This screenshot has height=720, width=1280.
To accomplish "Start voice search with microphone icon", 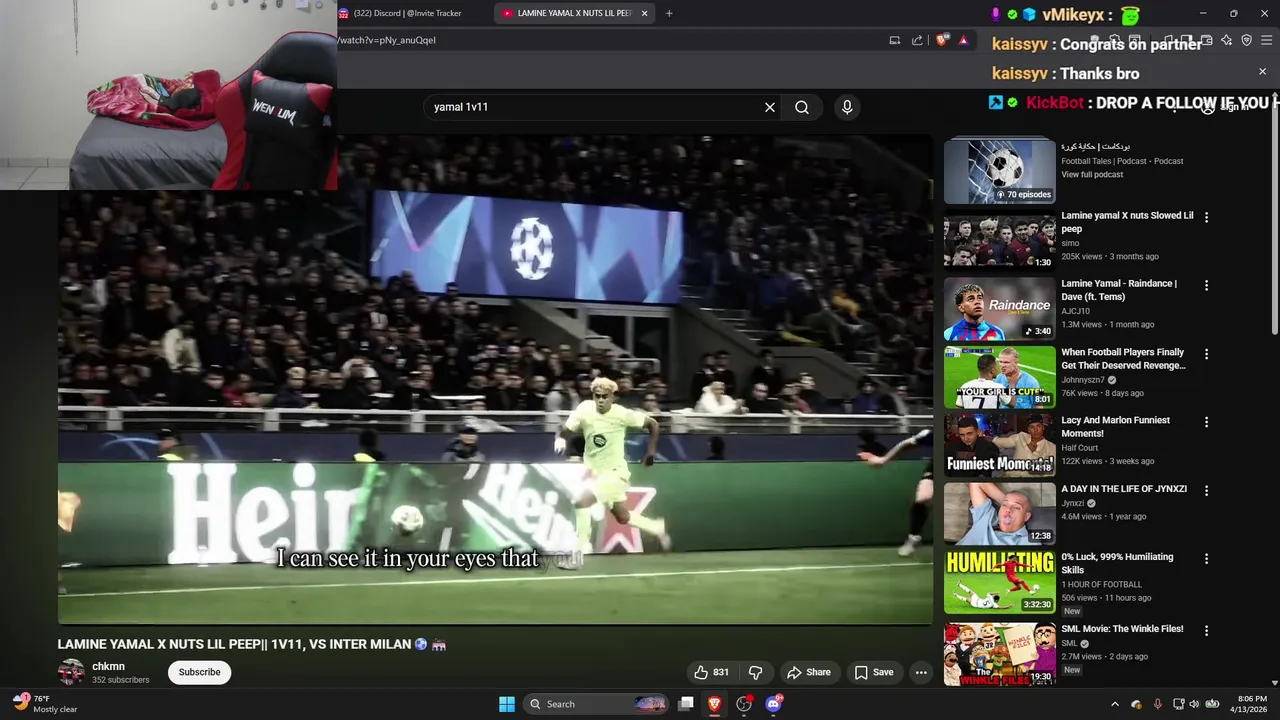I will click(847, 107).
